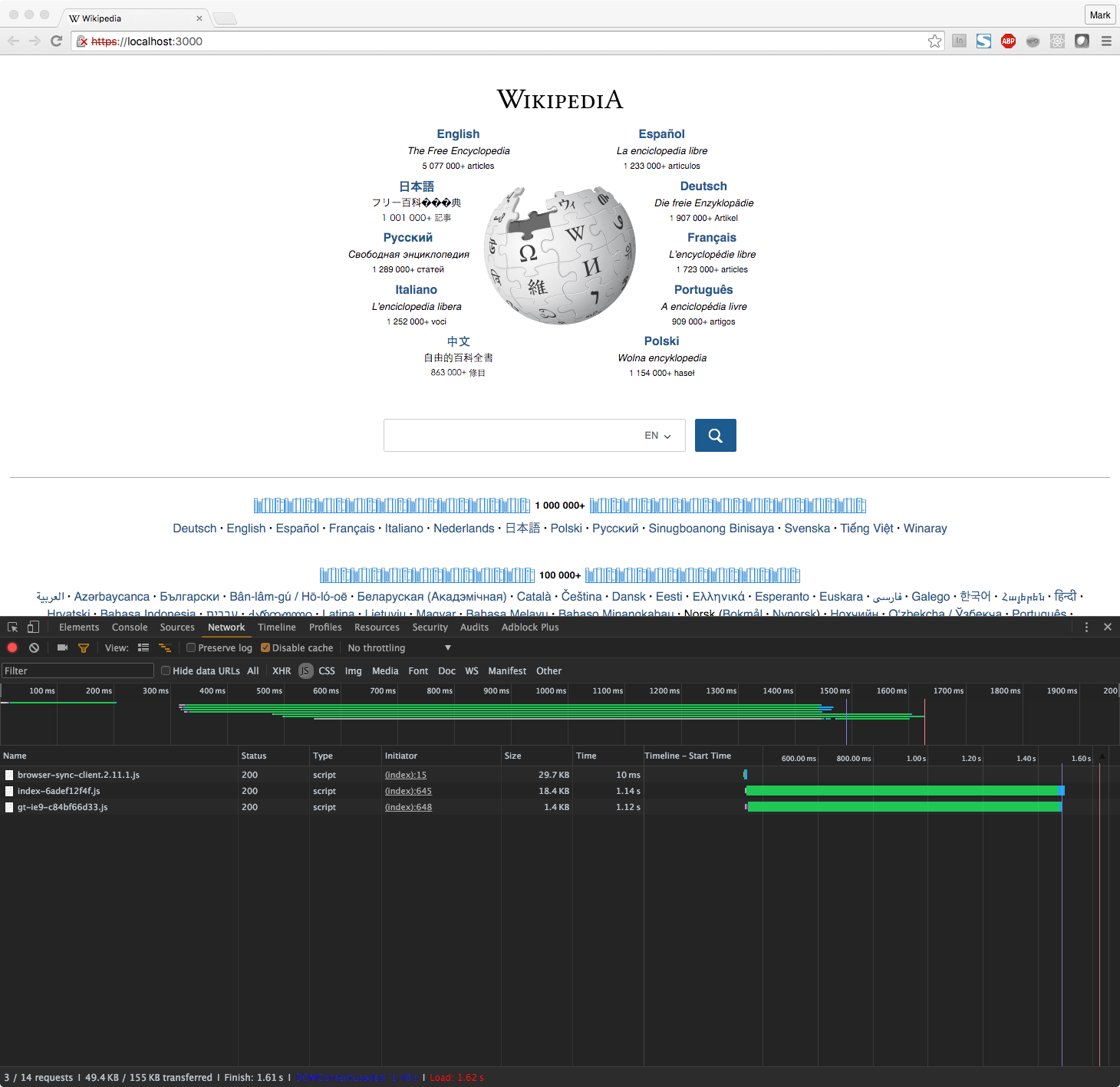Open the Adblock Plus DevTools tab
Viewport: 1120px width, 1087px height.
[530, 627]
